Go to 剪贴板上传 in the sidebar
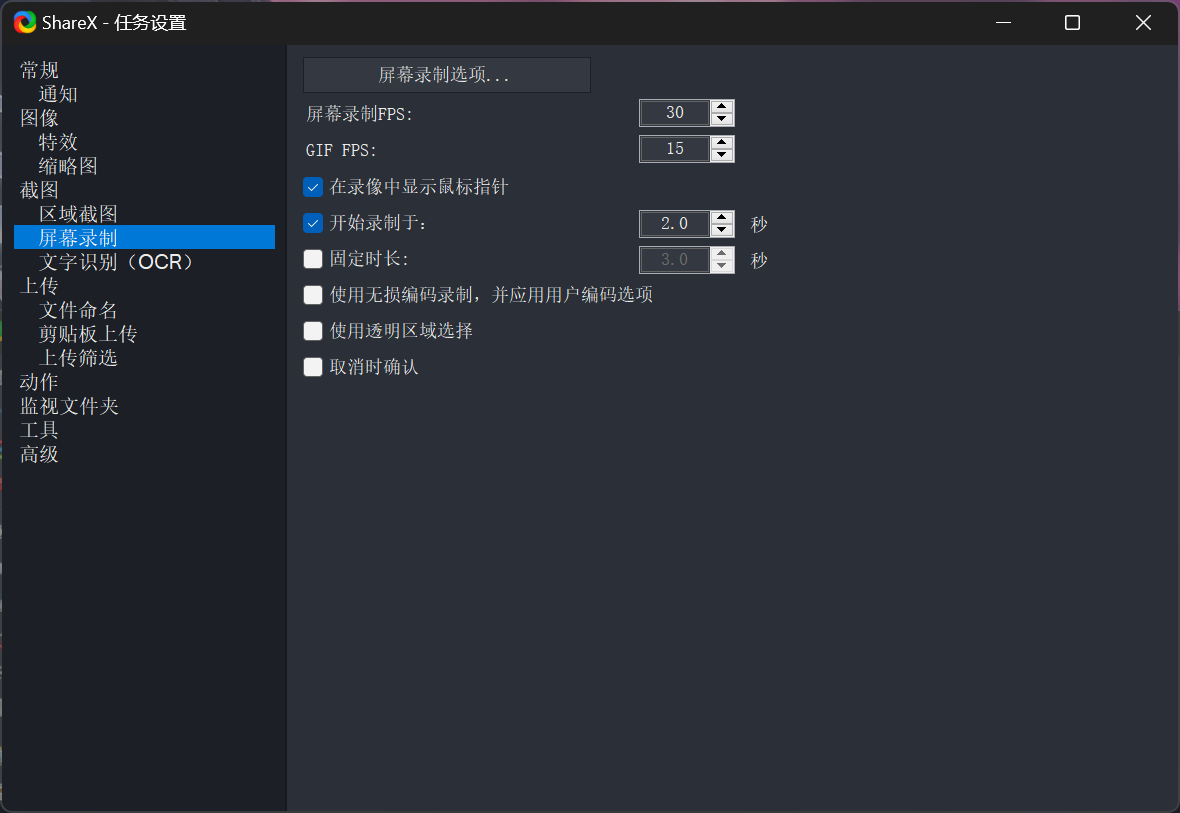This screenshot has height=813, width=1180. tap(88, 334)
